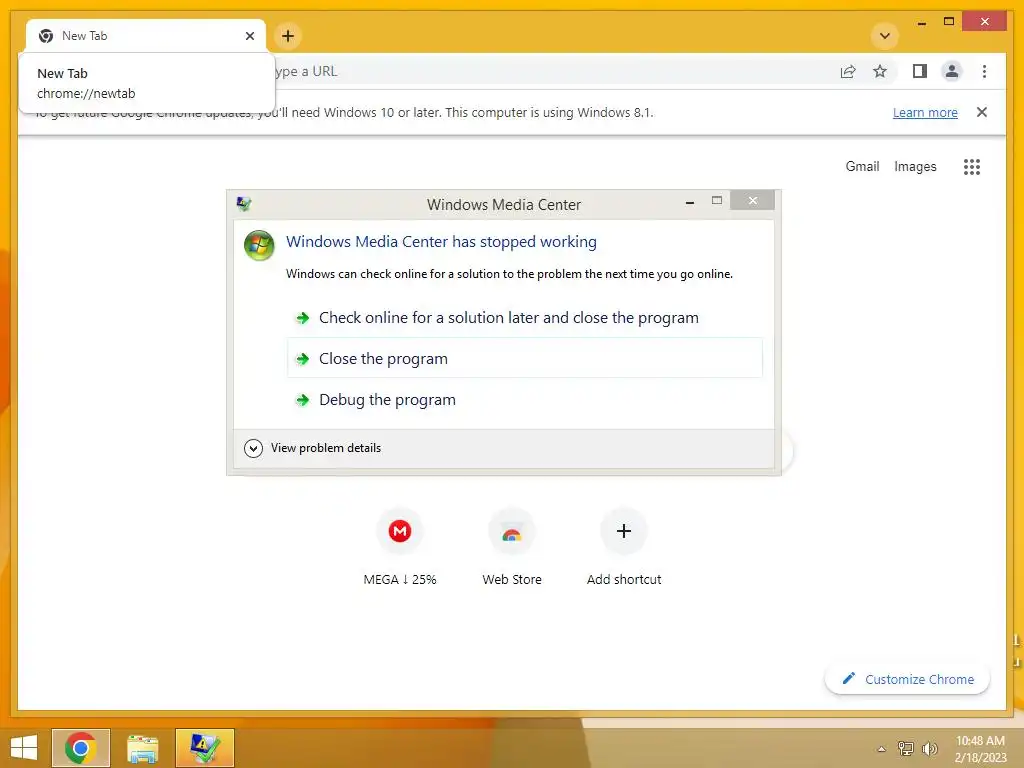
Task: Select the New Tab browser tab
Action: [x=146, y=36]
